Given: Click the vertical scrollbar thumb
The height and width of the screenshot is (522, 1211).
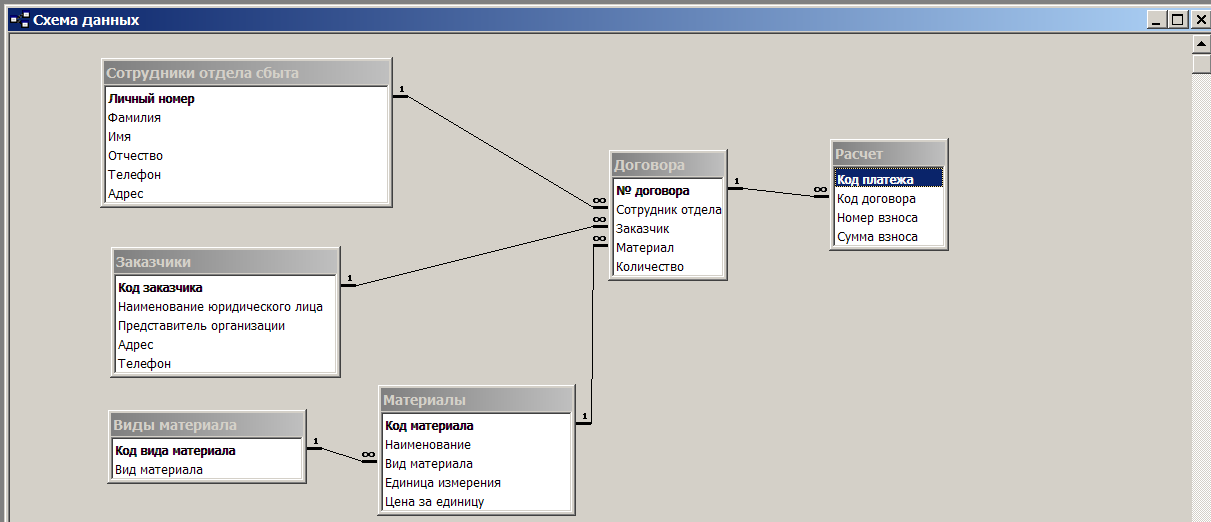Looking at the screenshot, I should (1201, 63).
